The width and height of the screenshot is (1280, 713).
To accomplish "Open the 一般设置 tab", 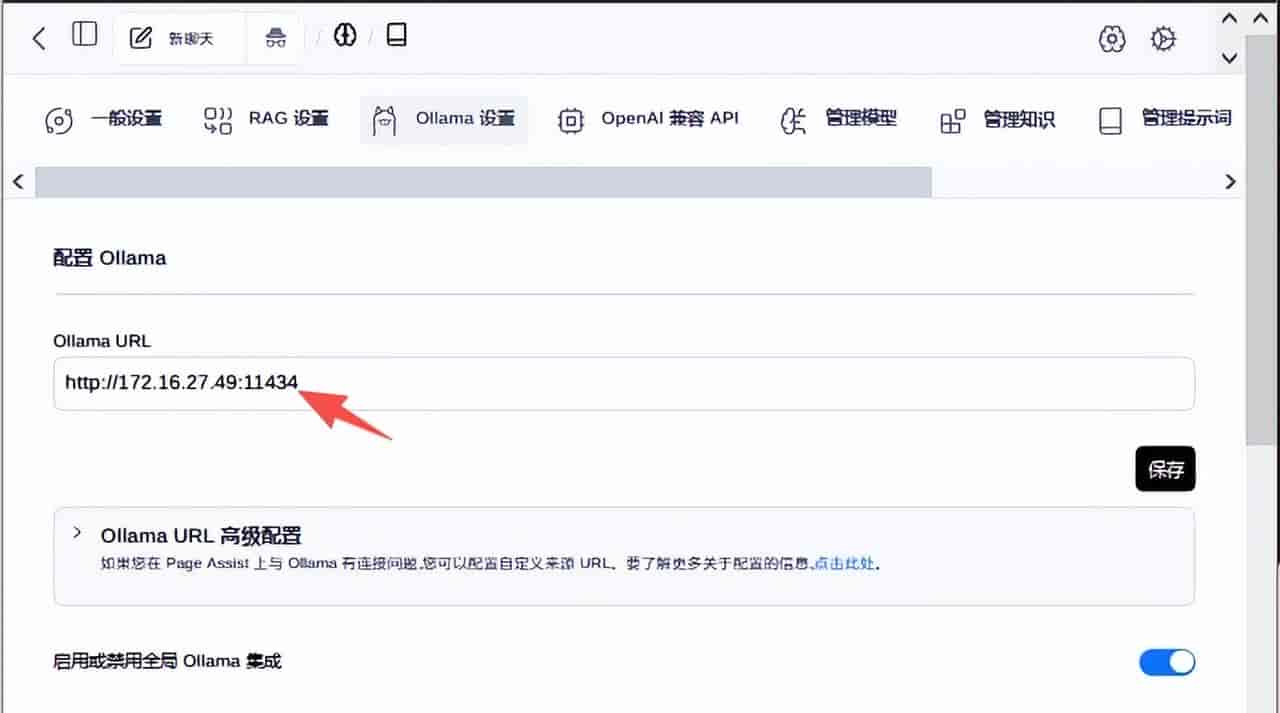I will pyautogui.click(x=105, y=120).
